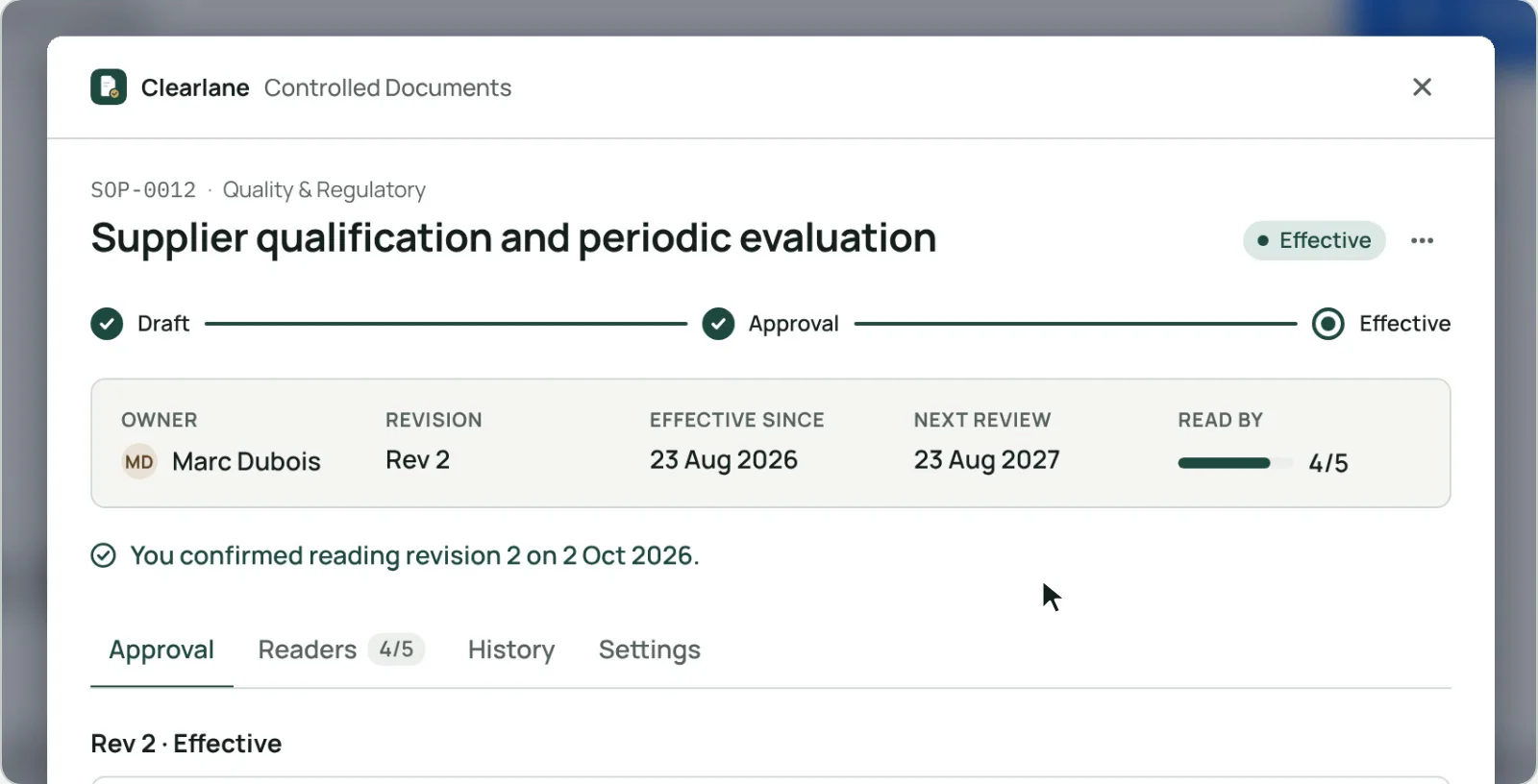Go to the Settings tab
This screenshot has height=784, width=1538.
tap(650, 649)
